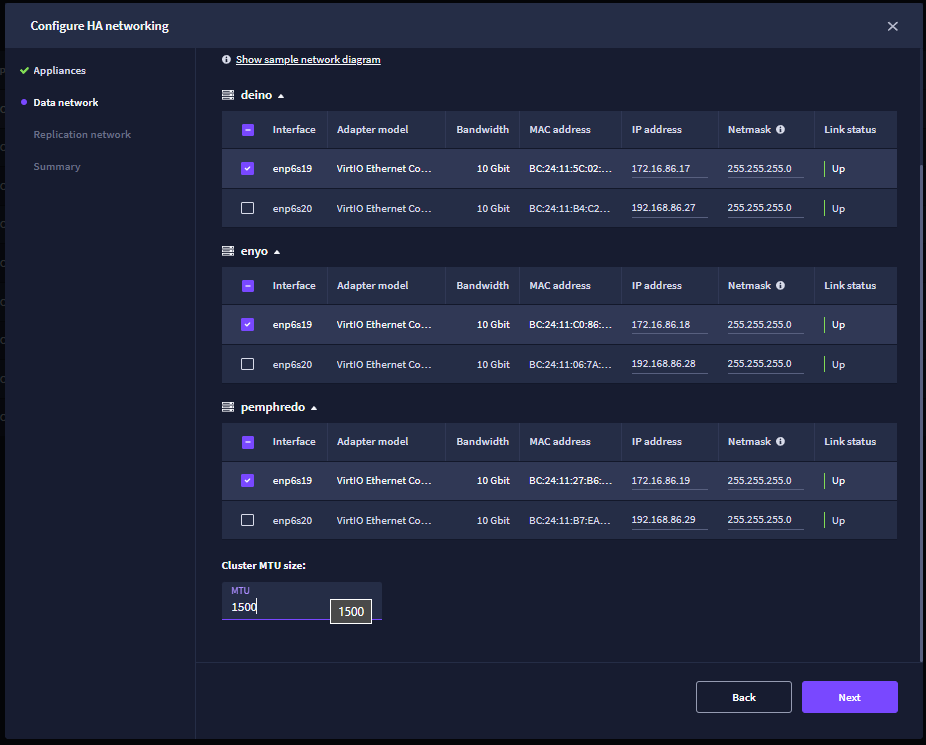Edit IP address 192.168.86.28 field

(x=669, y=364)
